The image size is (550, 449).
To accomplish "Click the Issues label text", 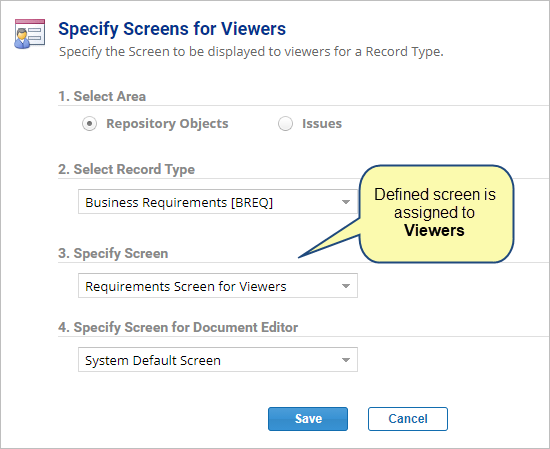I will [x=322, y=123].
